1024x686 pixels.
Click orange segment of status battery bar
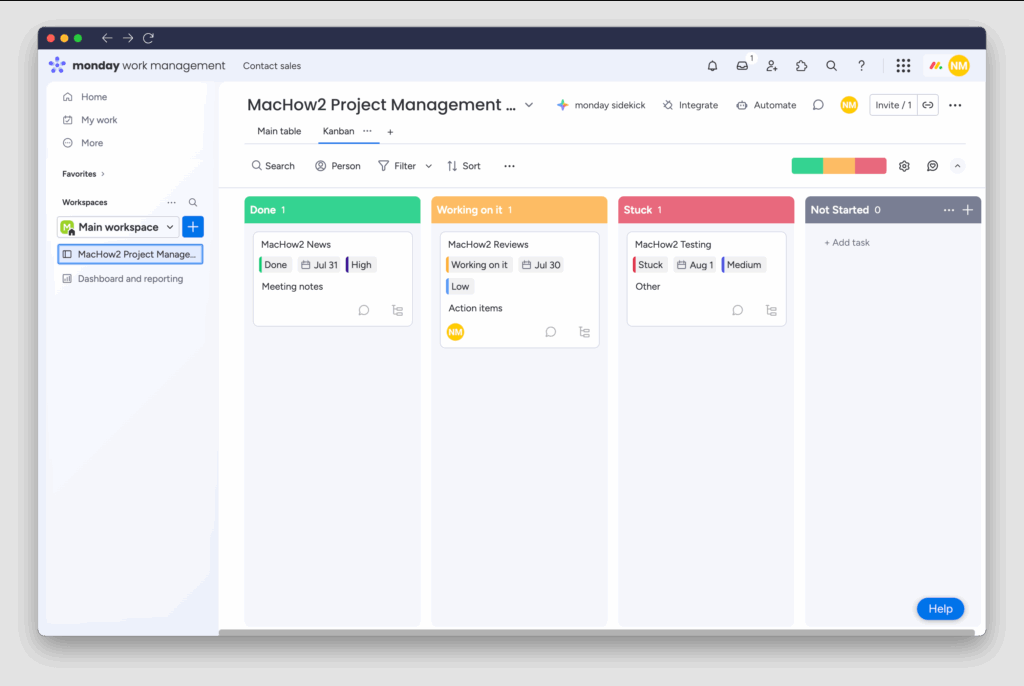point(839,166)
